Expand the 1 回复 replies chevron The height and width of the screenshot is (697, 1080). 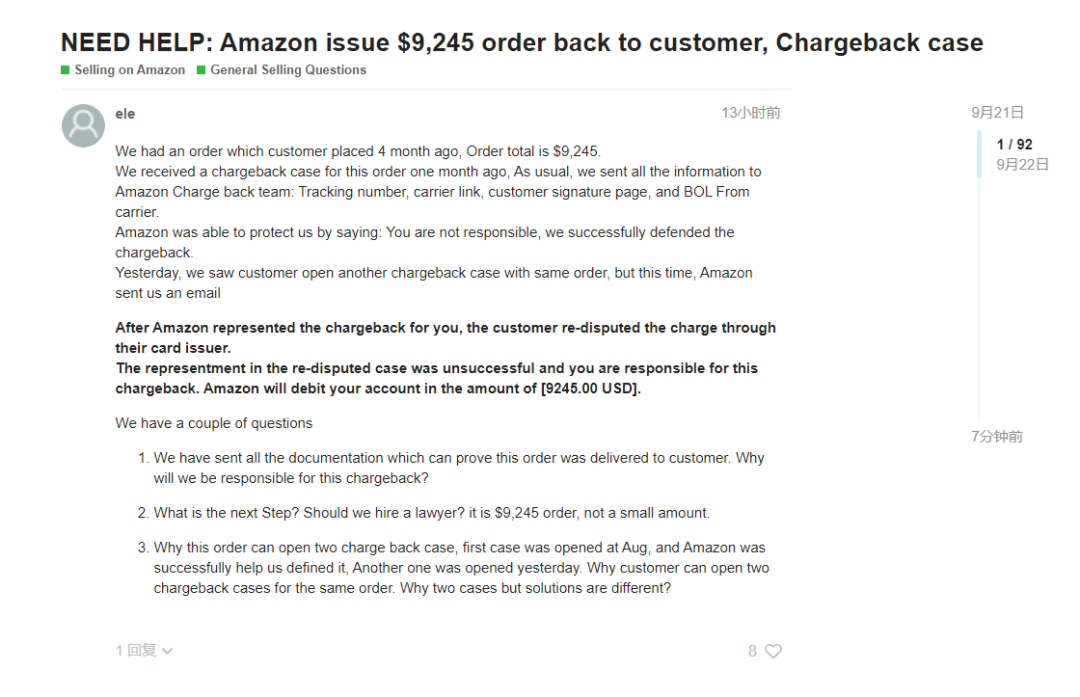[x=167, y=651]
